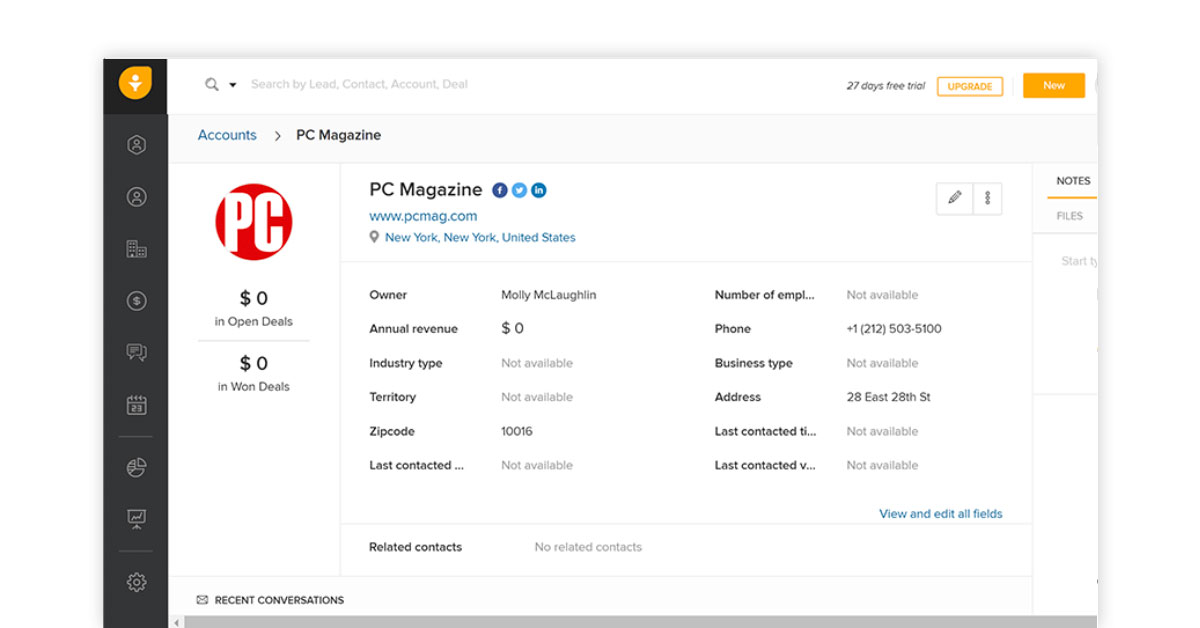Open the Calendar sidebar icon

[x=137, y=405]
